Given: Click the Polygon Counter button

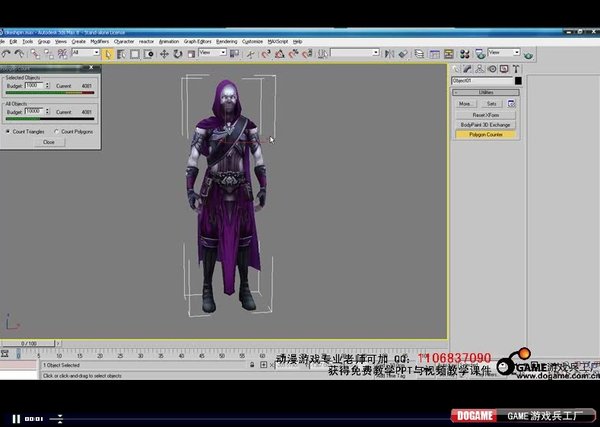Looking at the screenshot, I should click(486, 133).
